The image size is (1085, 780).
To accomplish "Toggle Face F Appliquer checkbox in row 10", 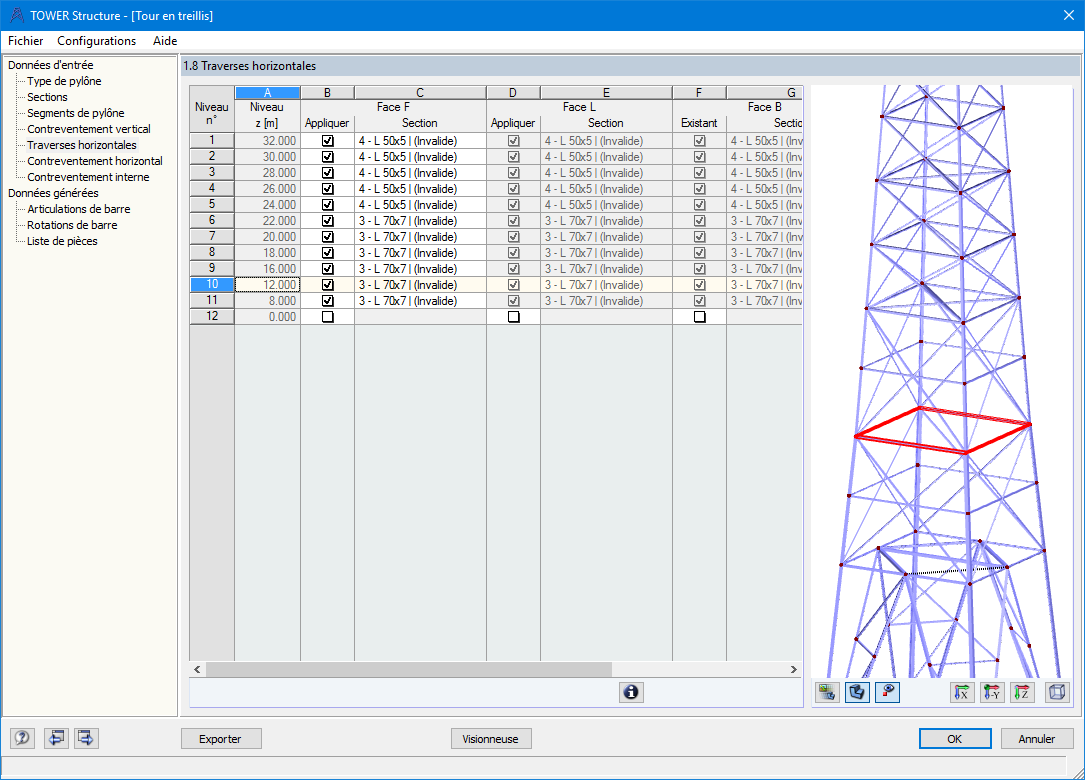I will 327,284.
